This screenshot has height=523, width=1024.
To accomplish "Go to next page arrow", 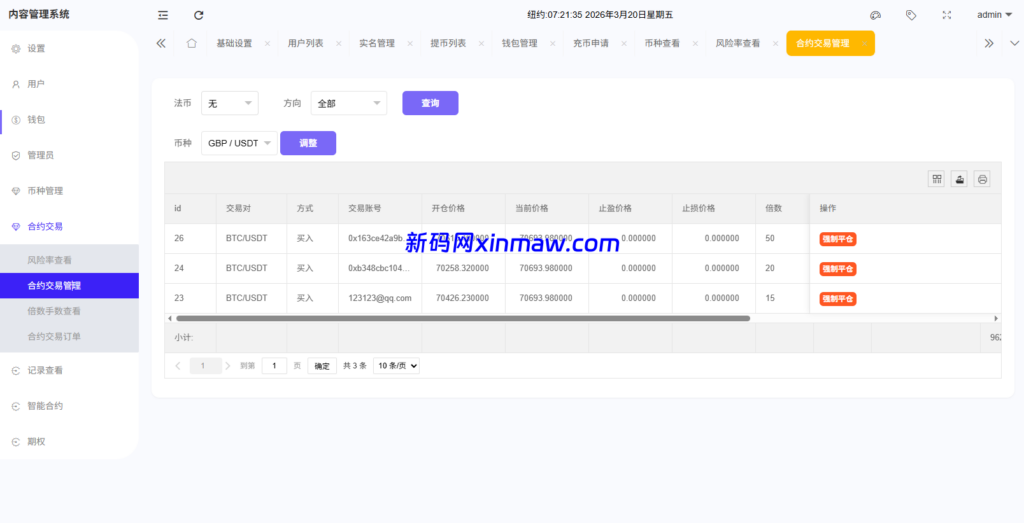I will pos(228,366).
